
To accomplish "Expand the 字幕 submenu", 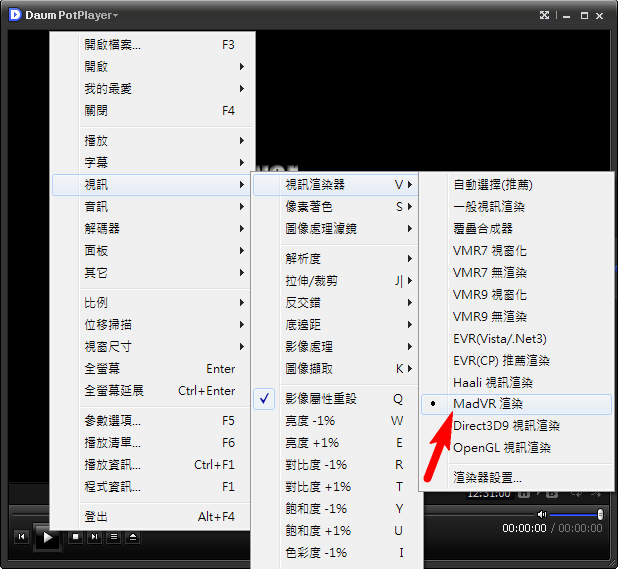I will tap(154, 163).
